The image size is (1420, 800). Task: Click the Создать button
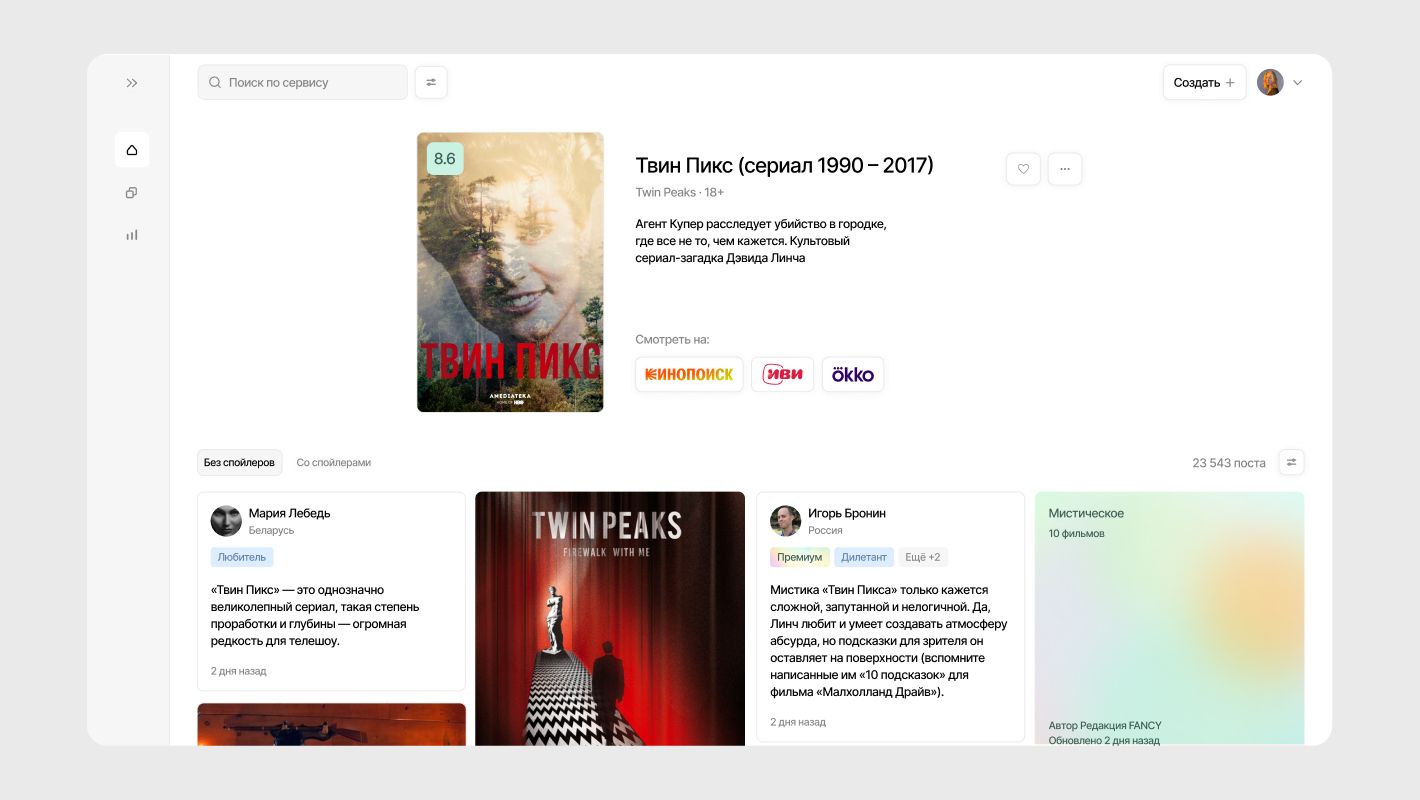[1204, 83]
